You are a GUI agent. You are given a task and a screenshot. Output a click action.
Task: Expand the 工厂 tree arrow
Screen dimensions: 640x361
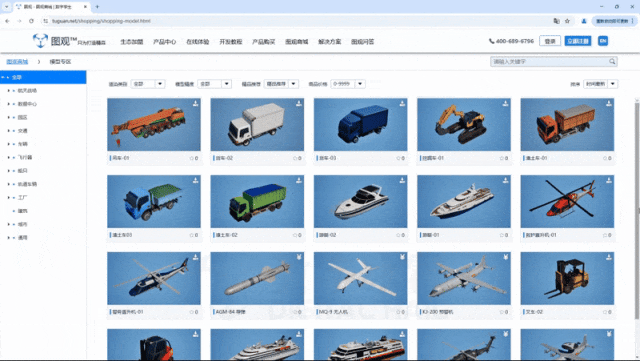click(9, 197)
